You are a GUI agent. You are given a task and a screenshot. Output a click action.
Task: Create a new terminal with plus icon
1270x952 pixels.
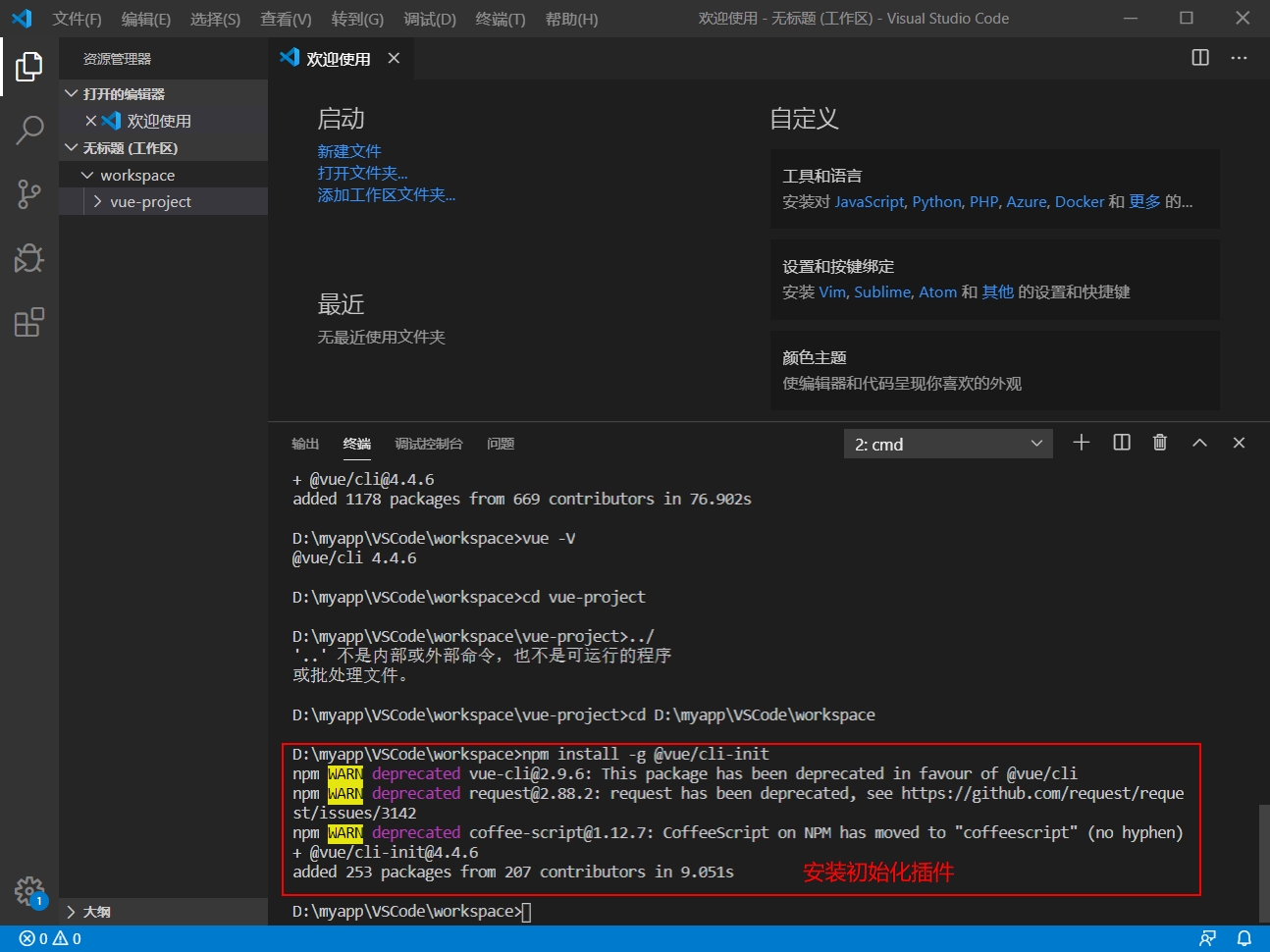pos(1082,443)
